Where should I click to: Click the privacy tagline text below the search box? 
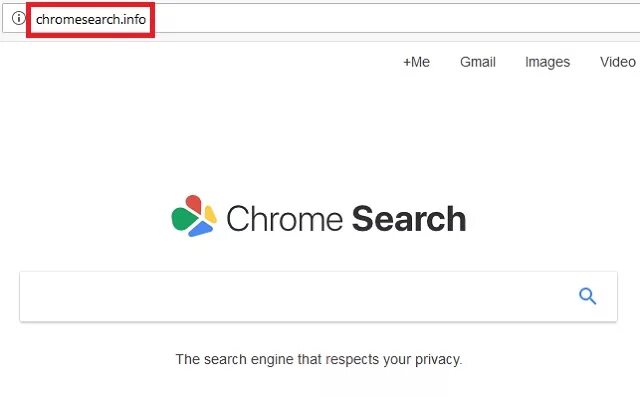pos(319,359)
